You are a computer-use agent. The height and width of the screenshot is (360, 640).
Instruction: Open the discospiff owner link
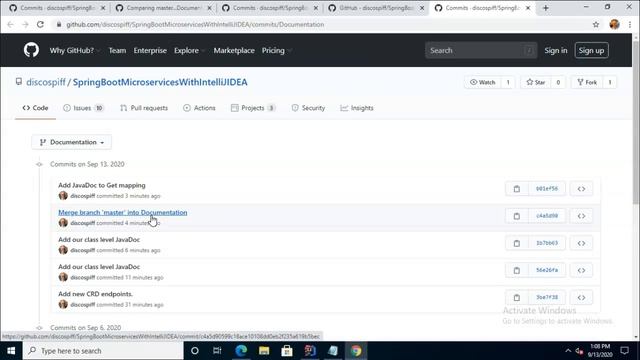46,82
